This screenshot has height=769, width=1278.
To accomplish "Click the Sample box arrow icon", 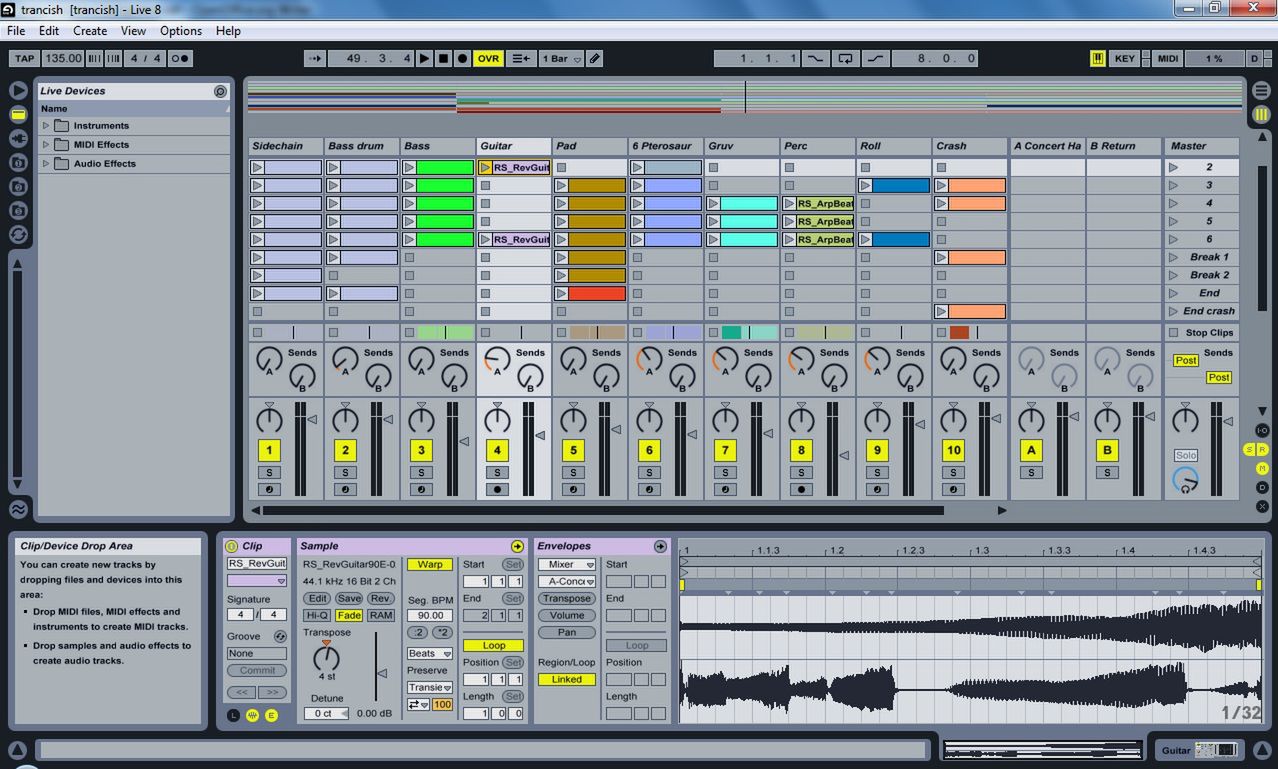I will pos(517,546).
